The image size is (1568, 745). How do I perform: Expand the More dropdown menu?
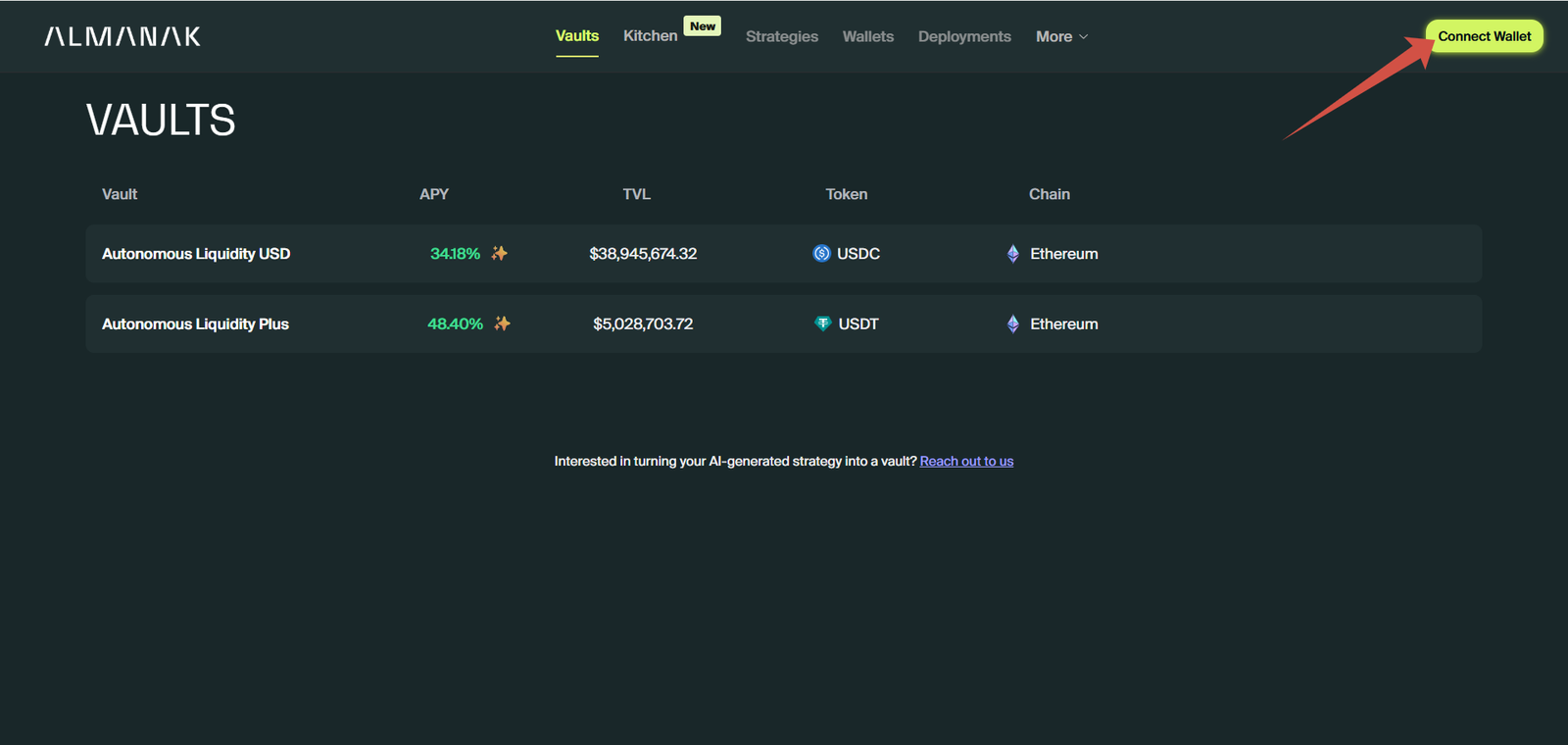(x=1054, y=36)
